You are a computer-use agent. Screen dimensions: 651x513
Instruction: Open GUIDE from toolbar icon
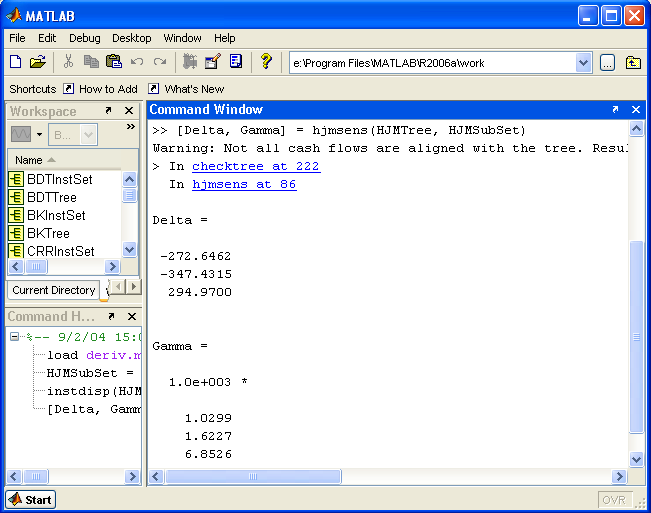tap(213, 62)
